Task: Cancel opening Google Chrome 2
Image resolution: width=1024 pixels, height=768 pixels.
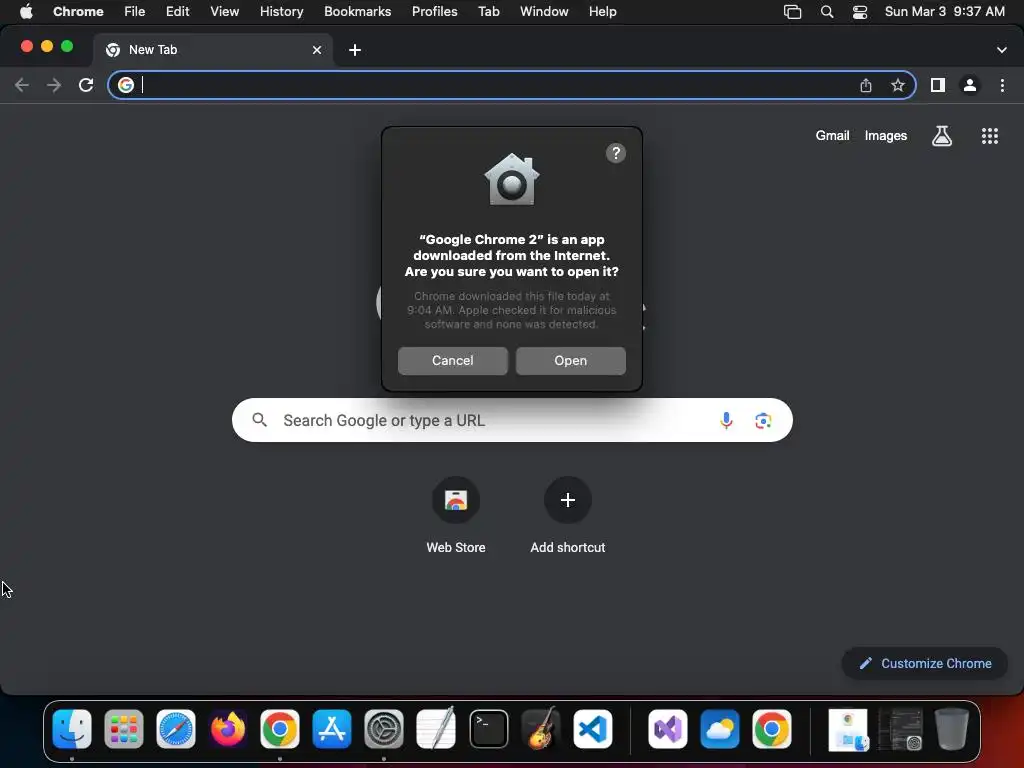Action: pyautogui.click(x=453, y=360)
